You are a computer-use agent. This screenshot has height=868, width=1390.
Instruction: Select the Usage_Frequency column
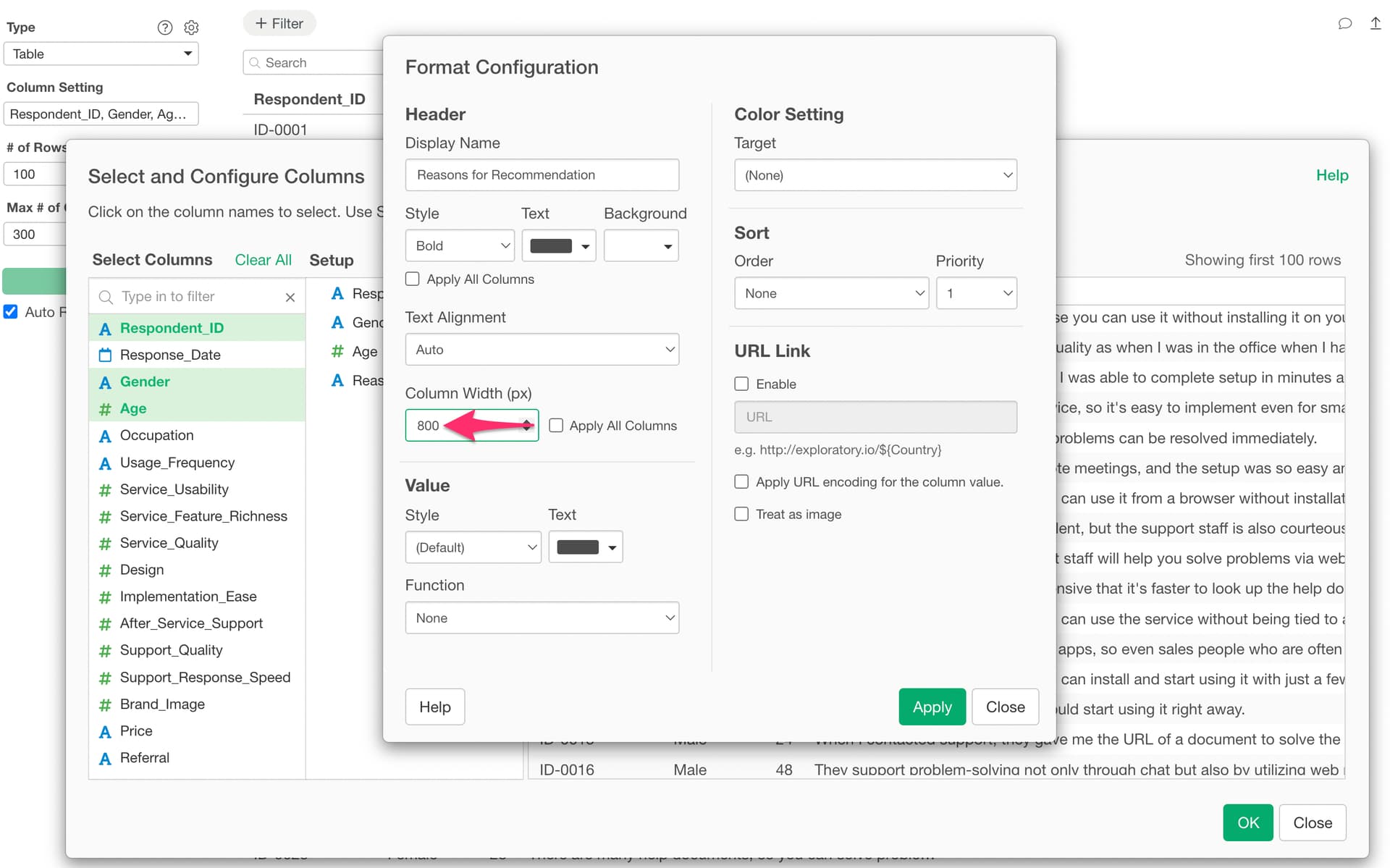point(177,463)
